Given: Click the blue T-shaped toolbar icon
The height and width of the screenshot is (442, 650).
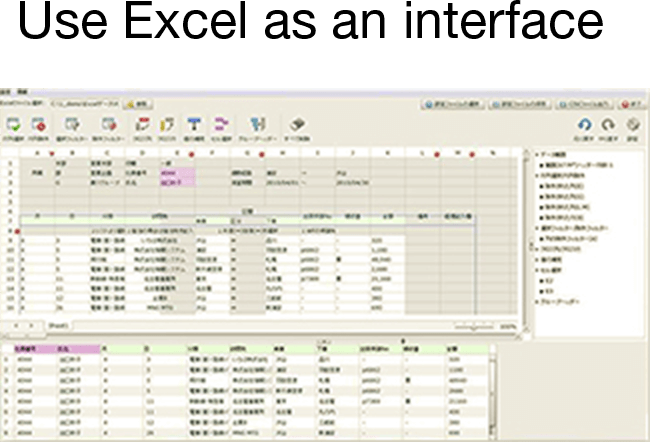Looking at the screenshot, I should (x=194, y=124).
